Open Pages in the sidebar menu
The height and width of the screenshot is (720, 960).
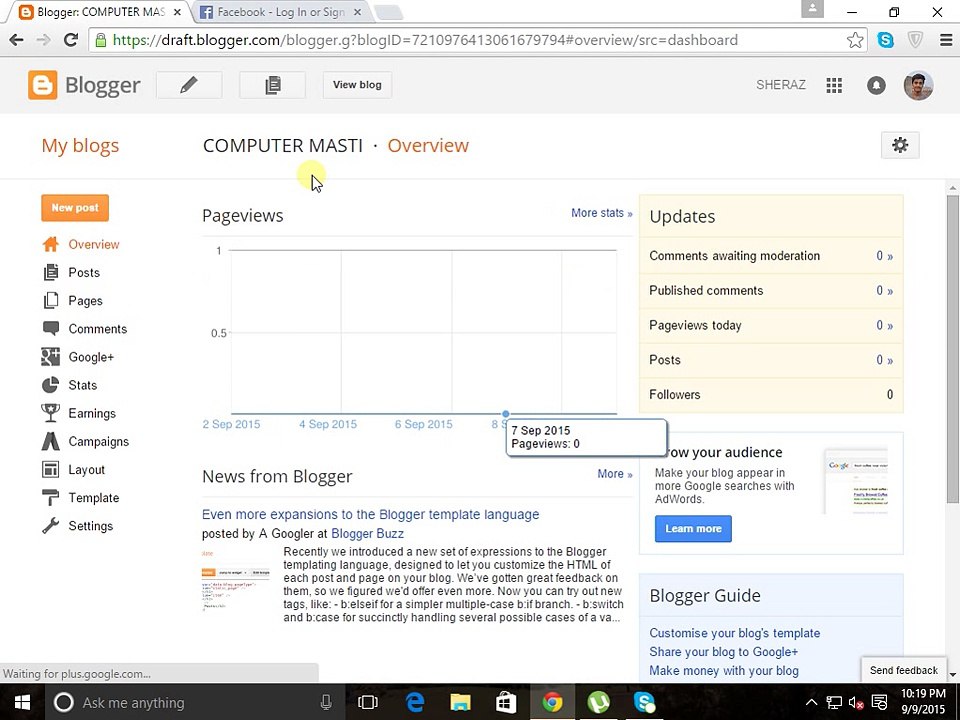85,301
